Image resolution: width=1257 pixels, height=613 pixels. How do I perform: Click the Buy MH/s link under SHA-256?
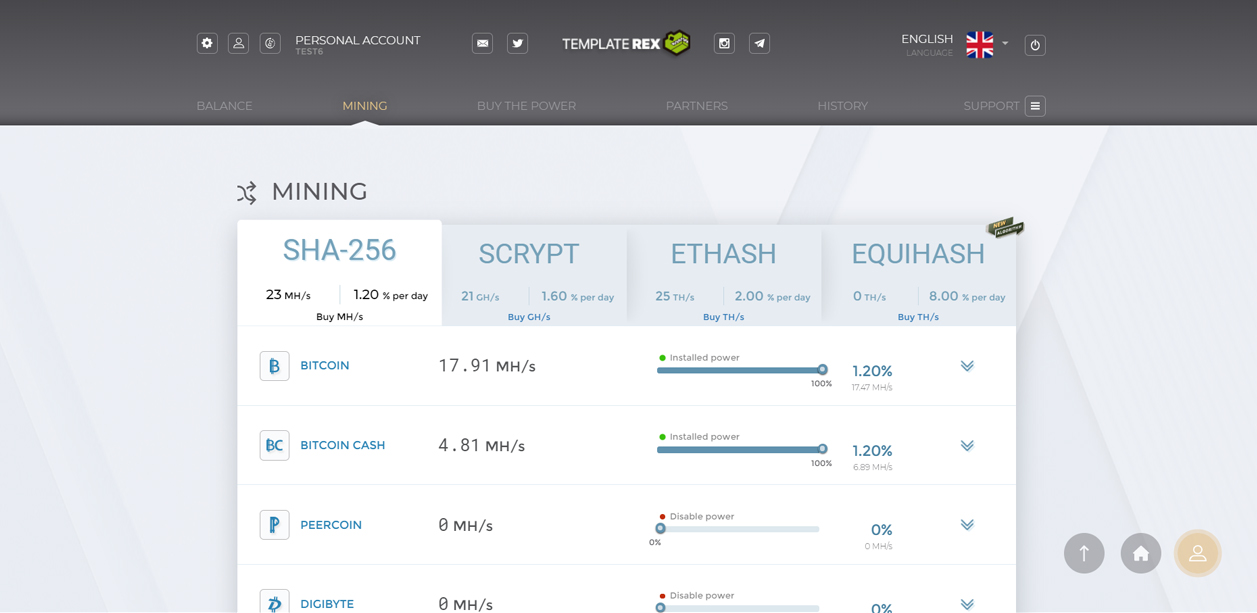coord(340,317)
